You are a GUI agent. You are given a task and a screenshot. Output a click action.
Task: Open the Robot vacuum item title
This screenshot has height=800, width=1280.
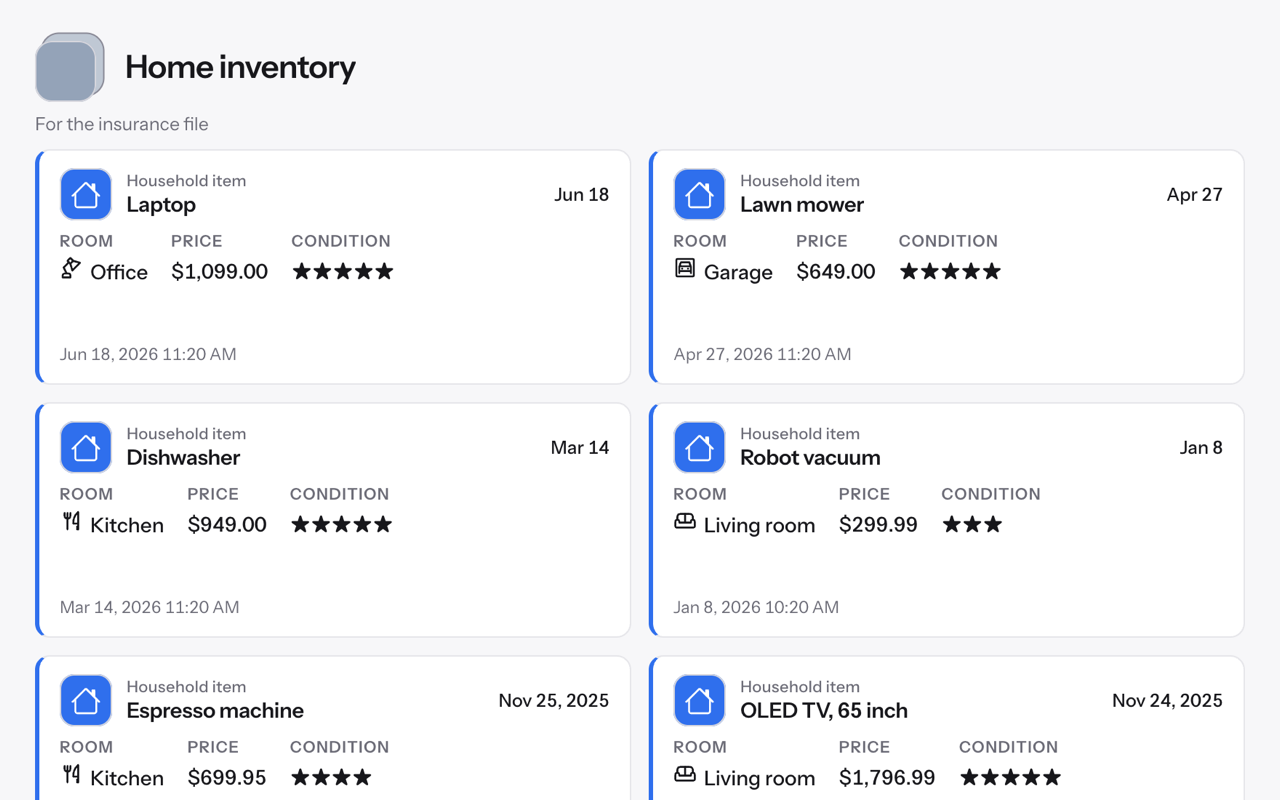(x=810, y=458)
